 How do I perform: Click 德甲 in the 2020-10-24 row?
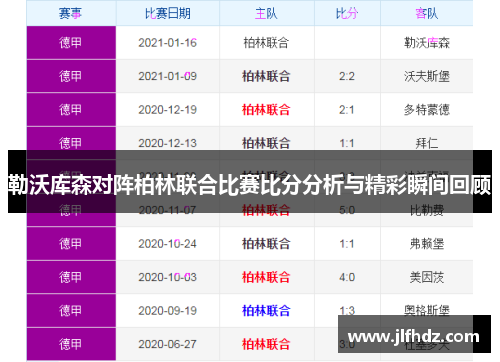tap(70, 244)
